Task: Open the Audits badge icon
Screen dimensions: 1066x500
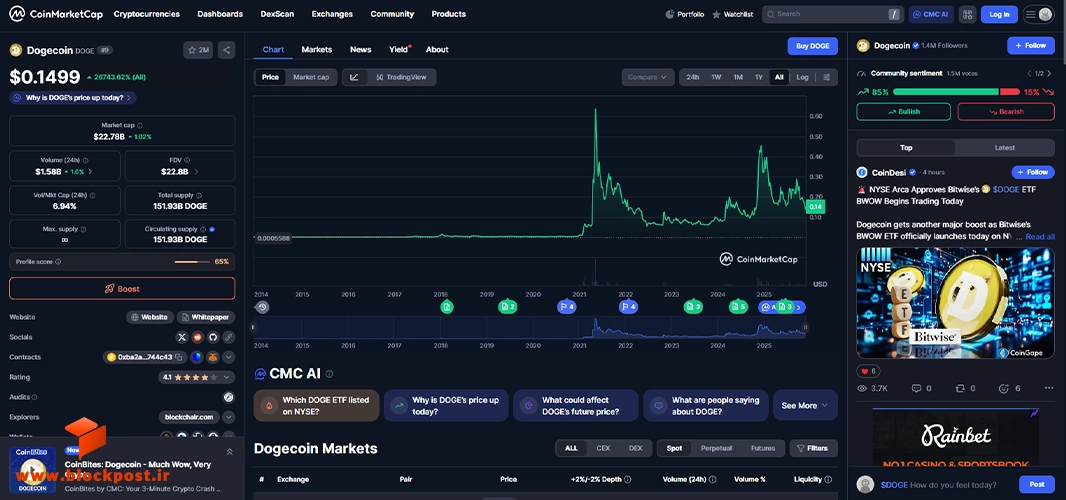Action: point(229,397)
